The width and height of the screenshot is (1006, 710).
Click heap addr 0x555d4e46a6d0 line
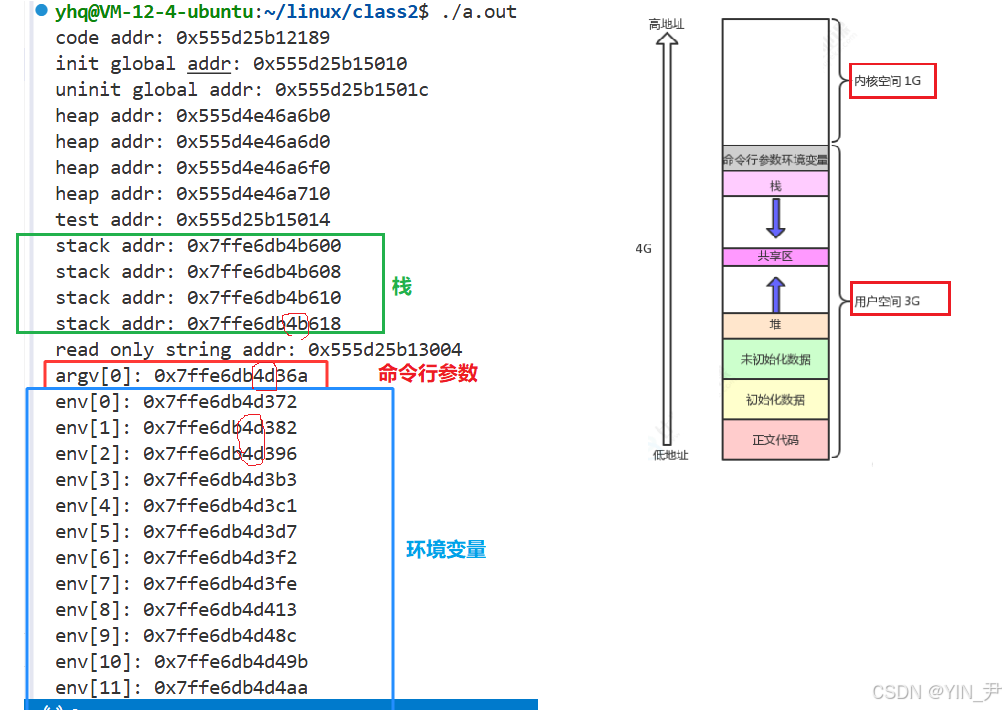coord(192,142)
